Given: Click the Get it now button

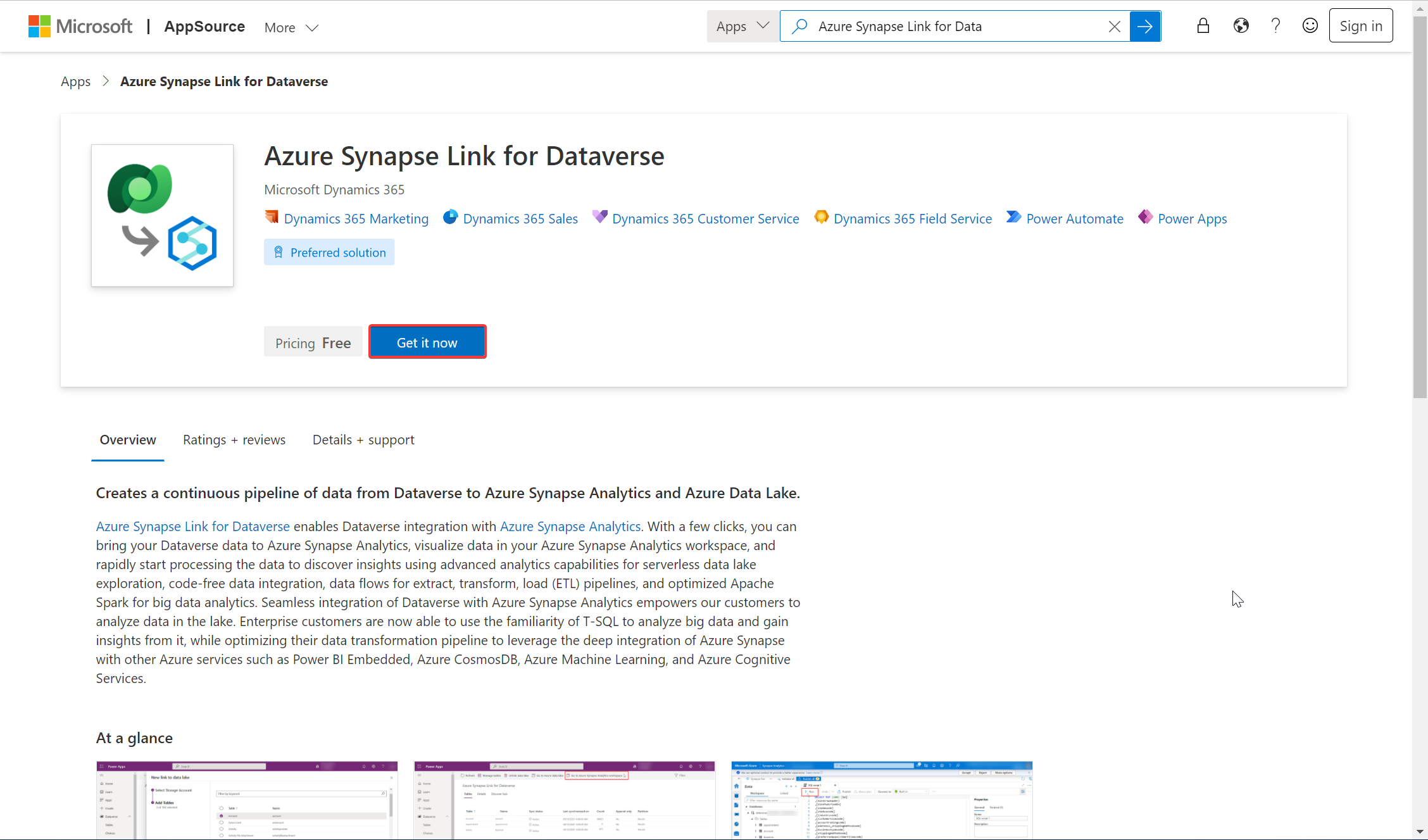Looking at the screenshot, I should click(x=427, y=342).
